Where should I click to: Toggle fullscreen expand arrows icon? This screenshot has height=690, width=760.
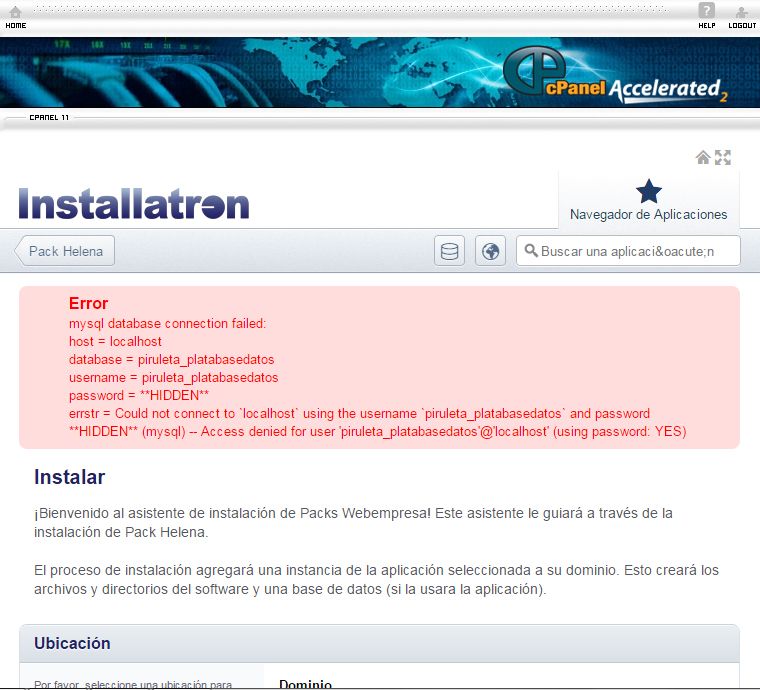pos(723,157)
